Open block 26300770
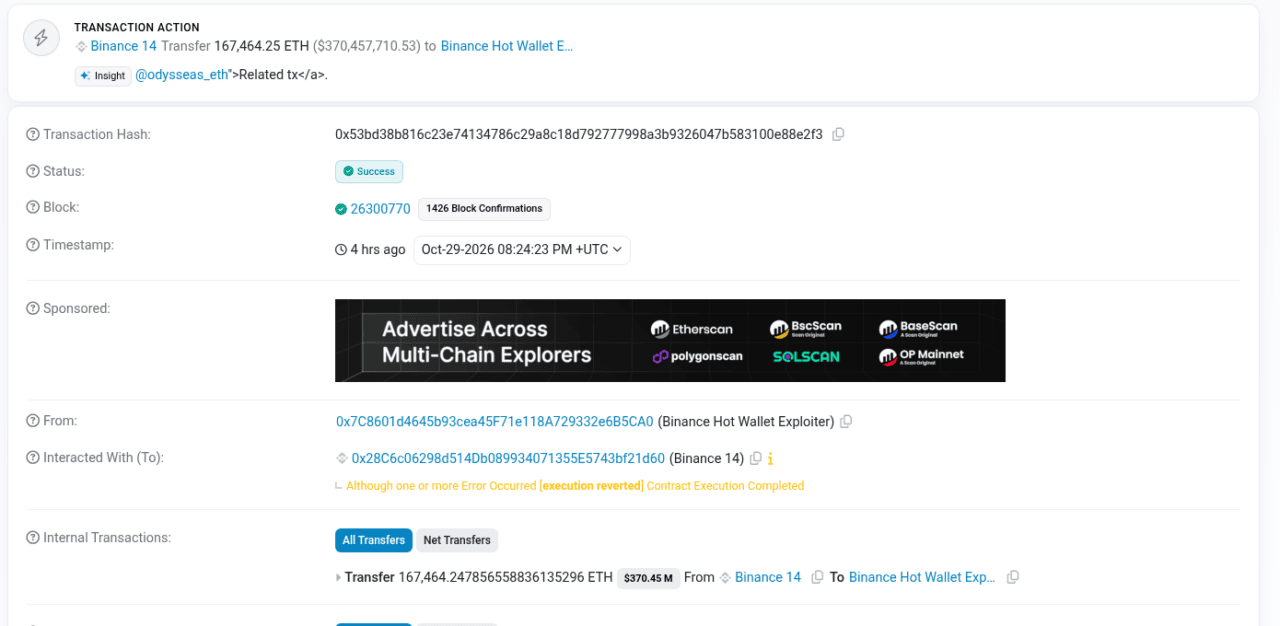This screenshot has width=1280, height=626. coord(380,209)
